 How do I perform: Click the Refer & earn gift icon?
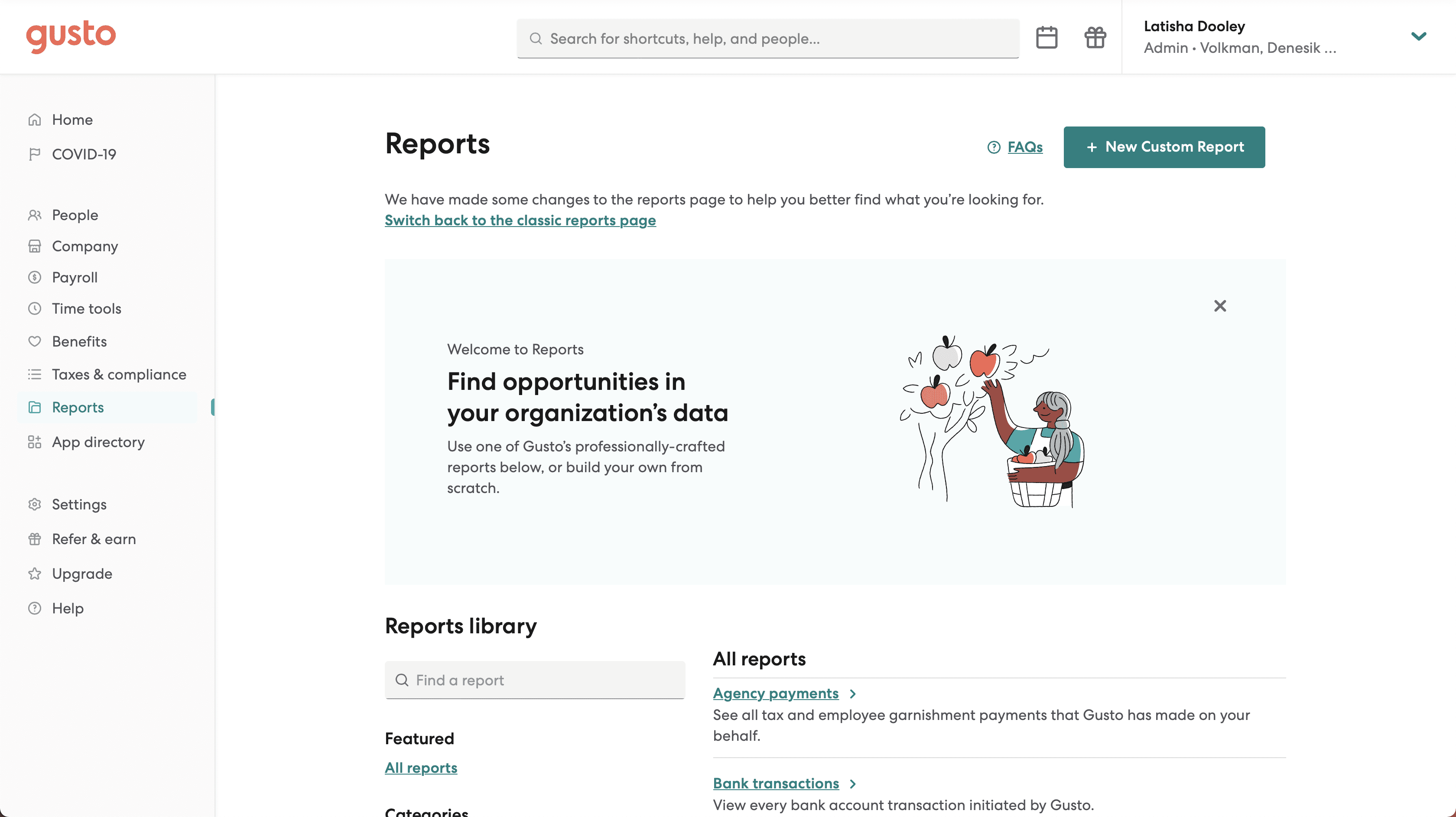(35, 539)
